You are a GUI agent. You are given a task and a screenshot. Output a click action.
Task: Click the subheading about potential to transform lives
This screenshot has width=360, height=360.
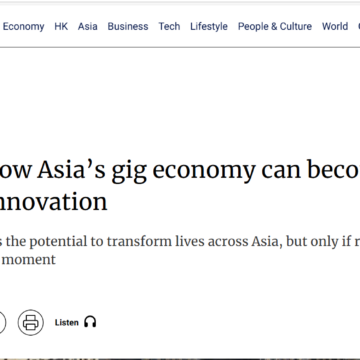pyautogui.click(x=180, y=250)
